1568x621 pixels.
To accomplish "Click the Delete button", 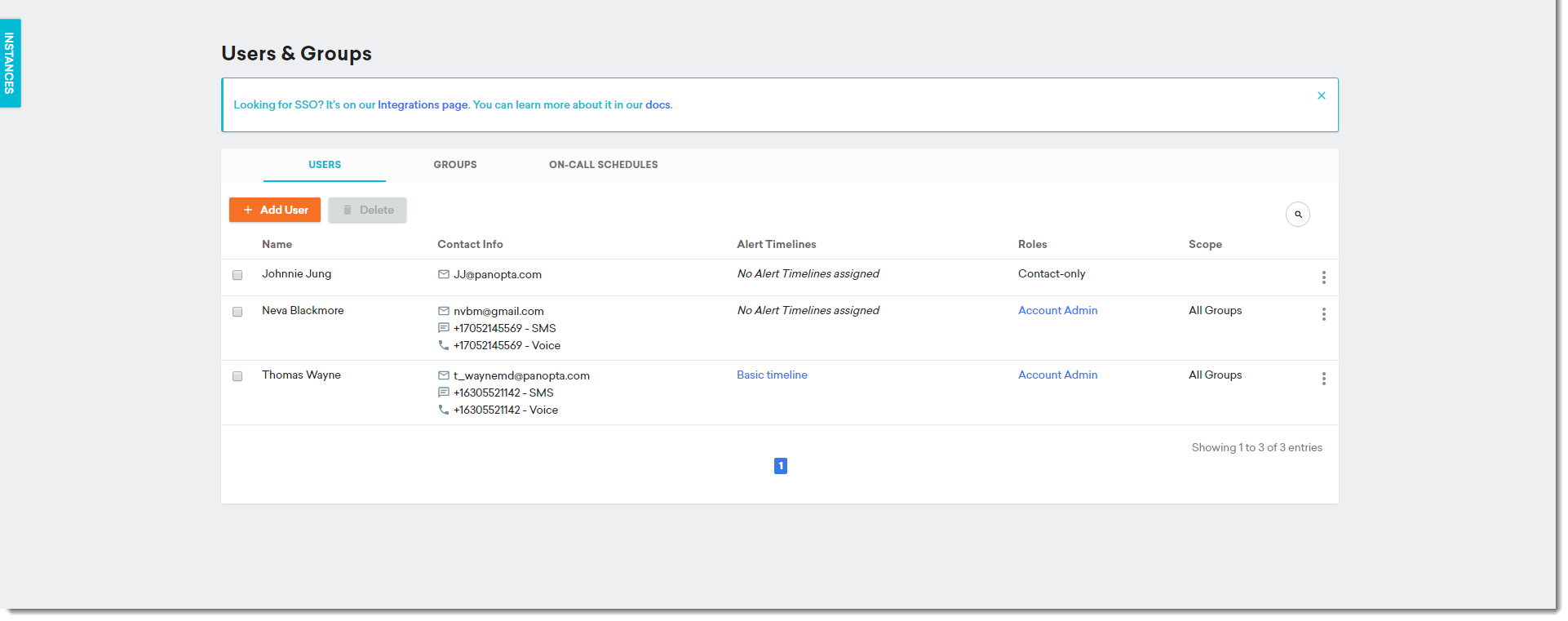I will pos(367,210).
